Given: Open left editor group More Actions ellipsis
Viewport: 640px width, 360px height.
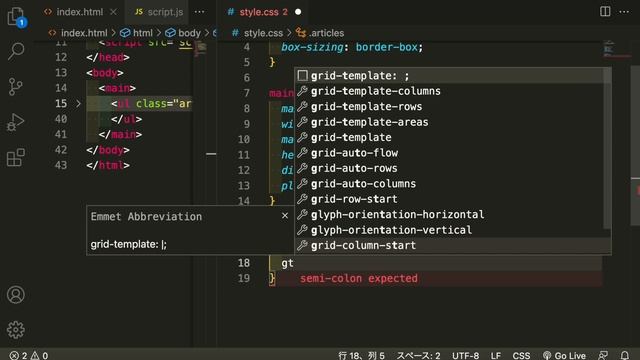Looking at the screenshot, I should (x=199, y=12).
